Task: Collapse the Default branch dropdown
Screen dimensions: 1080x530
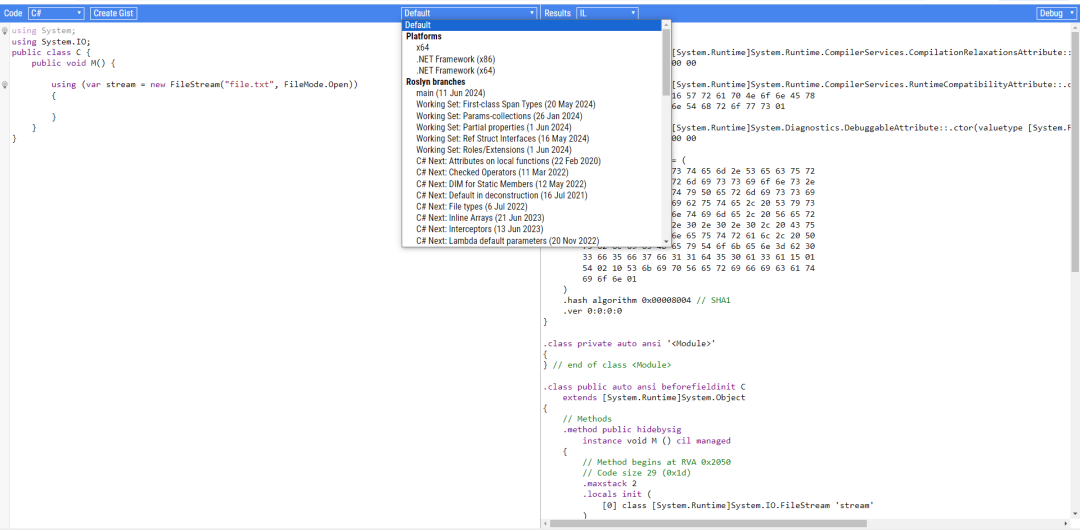Action: click(469, 13)
